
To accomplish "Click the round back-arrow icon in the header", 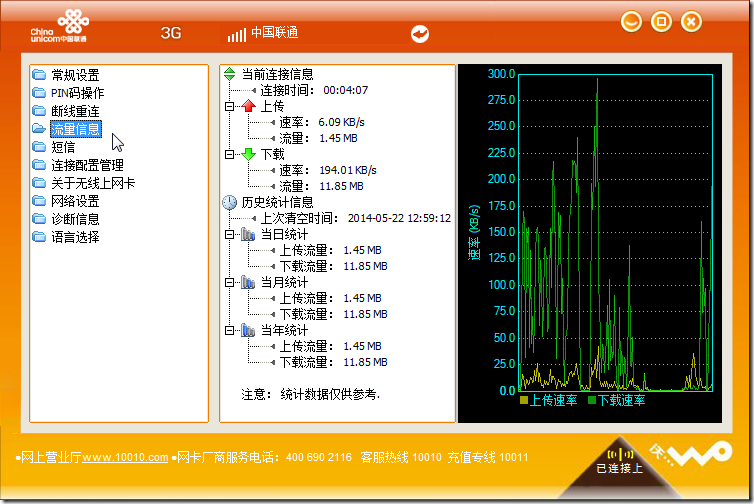I will (420, 34).
